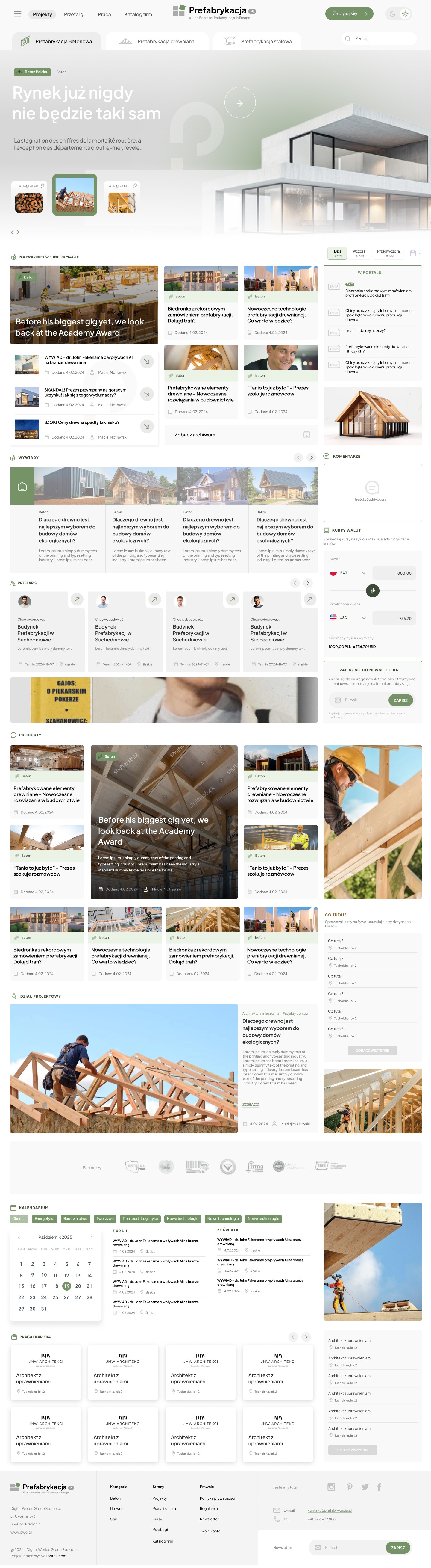Open the Instagram icon in the footer
Viewport: 431px width, 1568px height.
(331, 1487)
